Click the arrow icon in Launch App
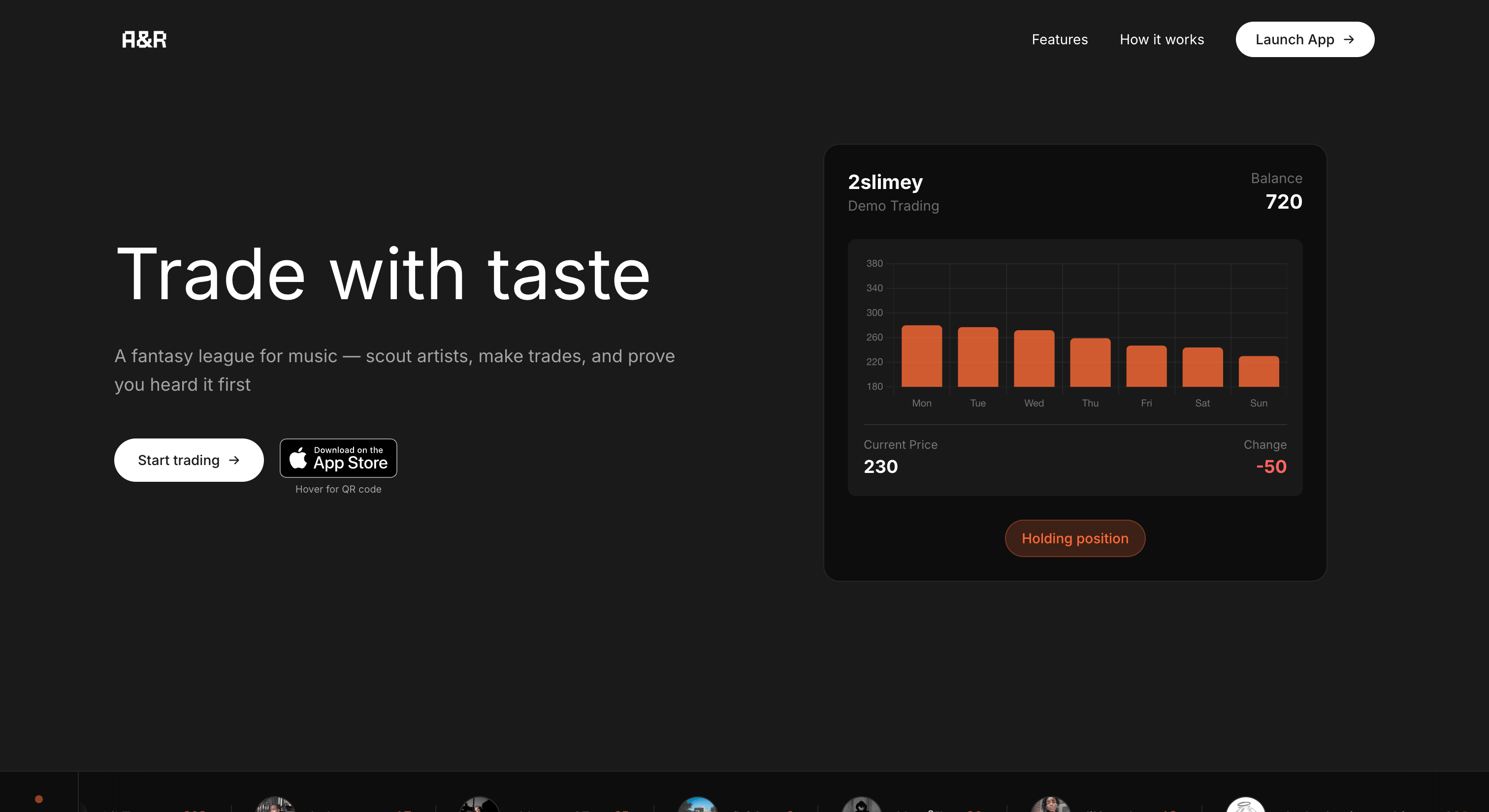The image size is (1489, 812). pyautogui.click(x=1349, y=39)
